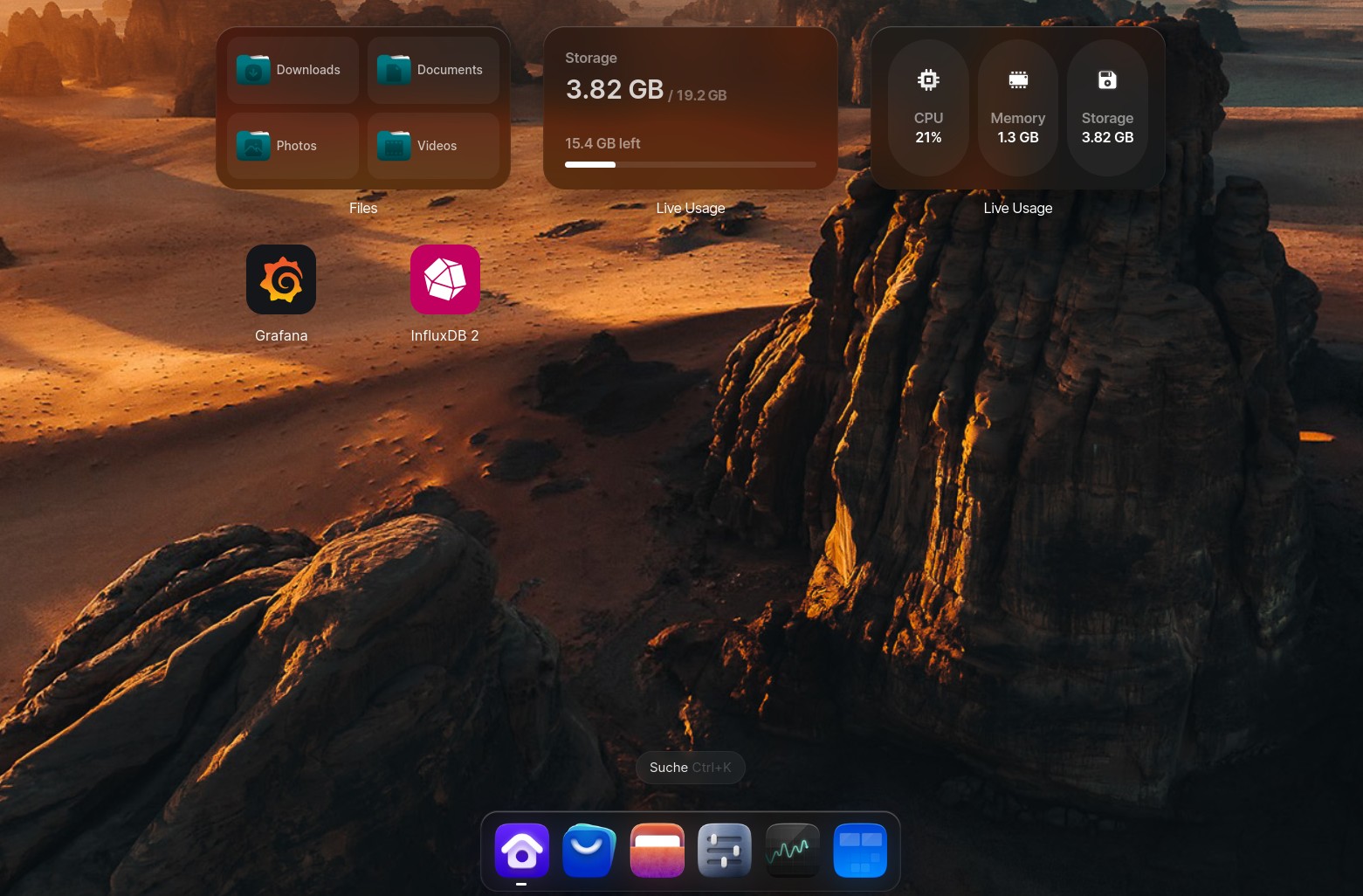Open the Downloads folder
Image resolution: width=1363 pixels, height=896 pixels.
click(293, 70)
